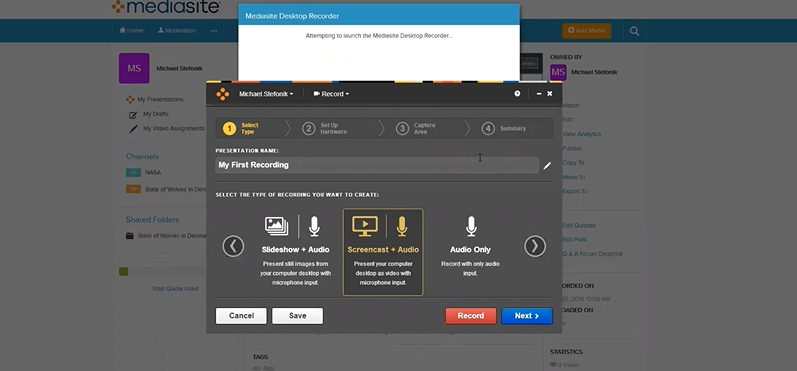Open the NASA channel

152,173
